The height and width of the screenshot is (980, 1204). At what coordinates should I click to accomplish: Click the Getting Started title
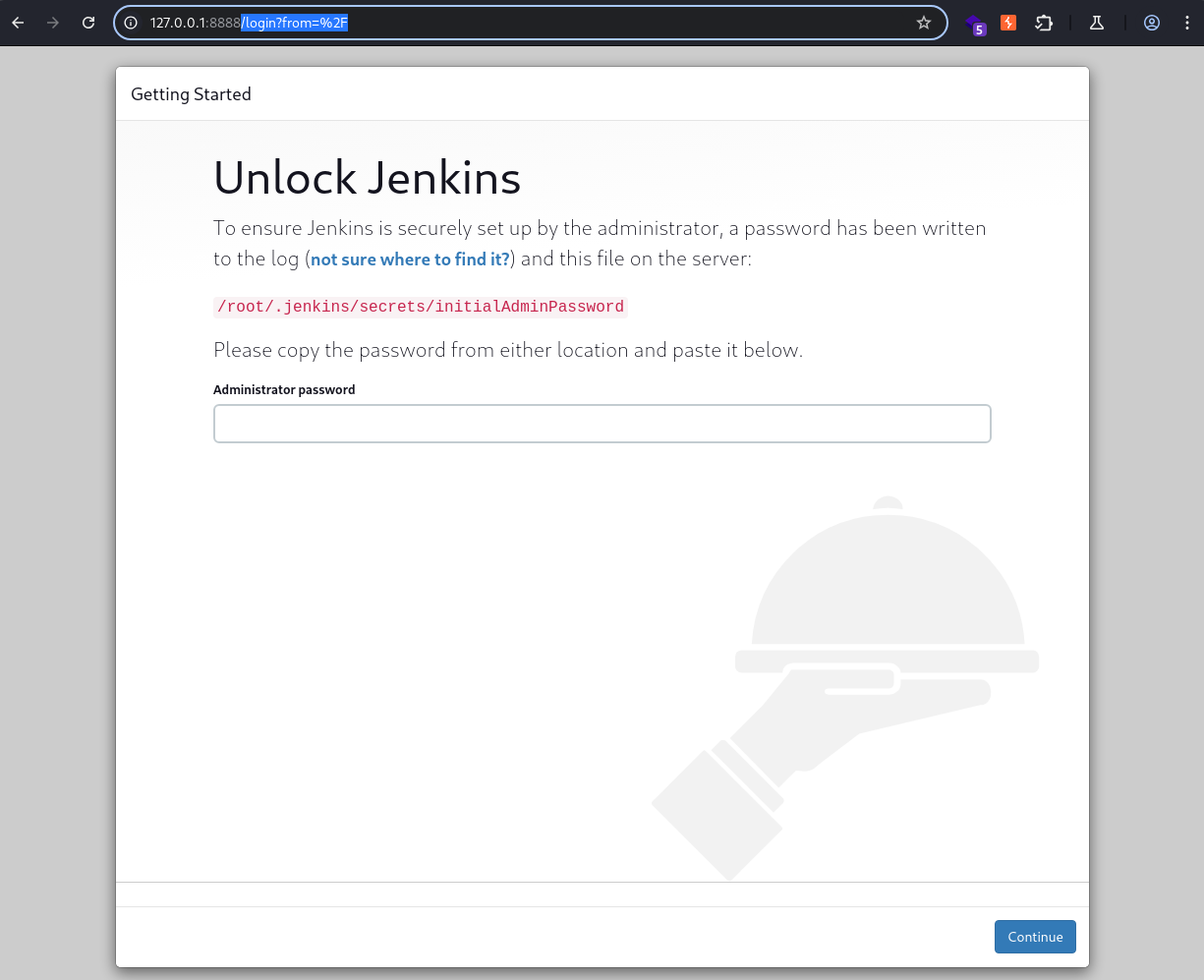191,94
